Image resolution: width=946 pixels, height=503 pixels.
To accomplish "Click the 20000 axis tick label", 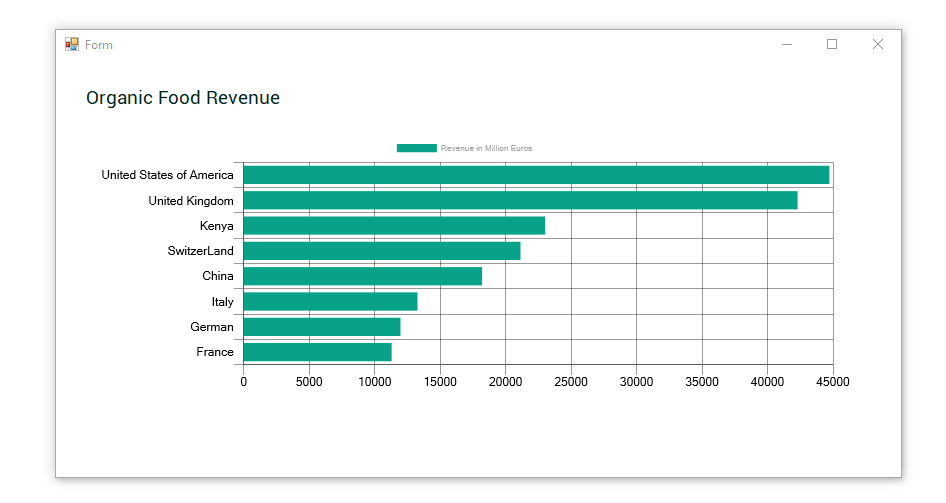I will pos(506,382).
